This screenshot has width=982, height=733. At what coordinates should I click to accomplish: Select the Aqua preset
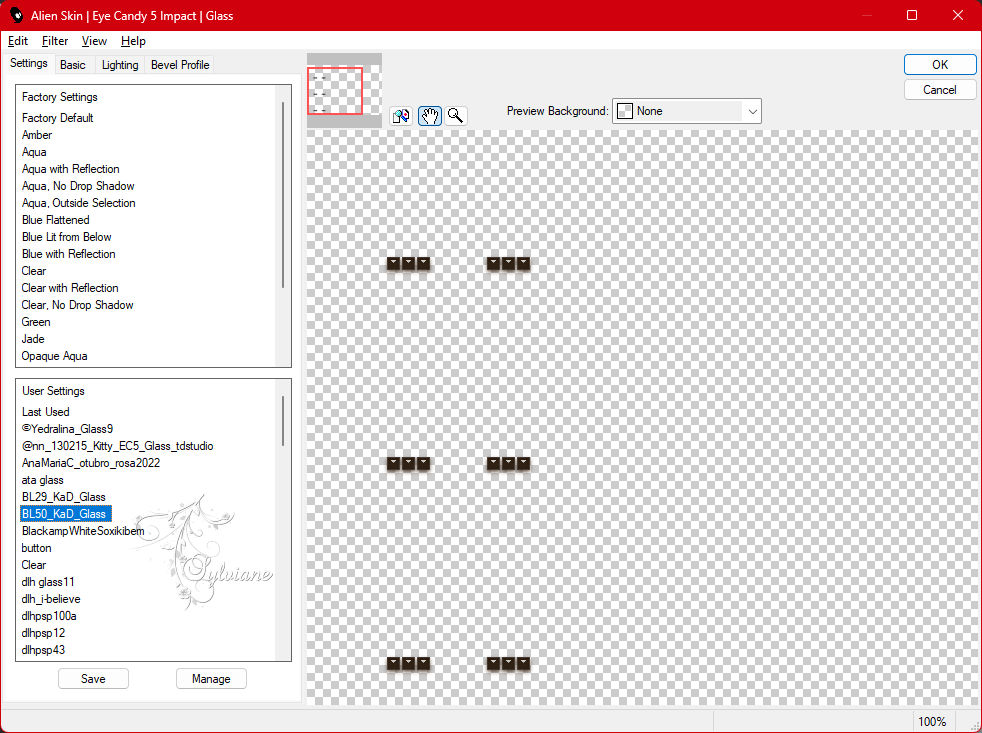pyautogui.click(x=34, y=152)
